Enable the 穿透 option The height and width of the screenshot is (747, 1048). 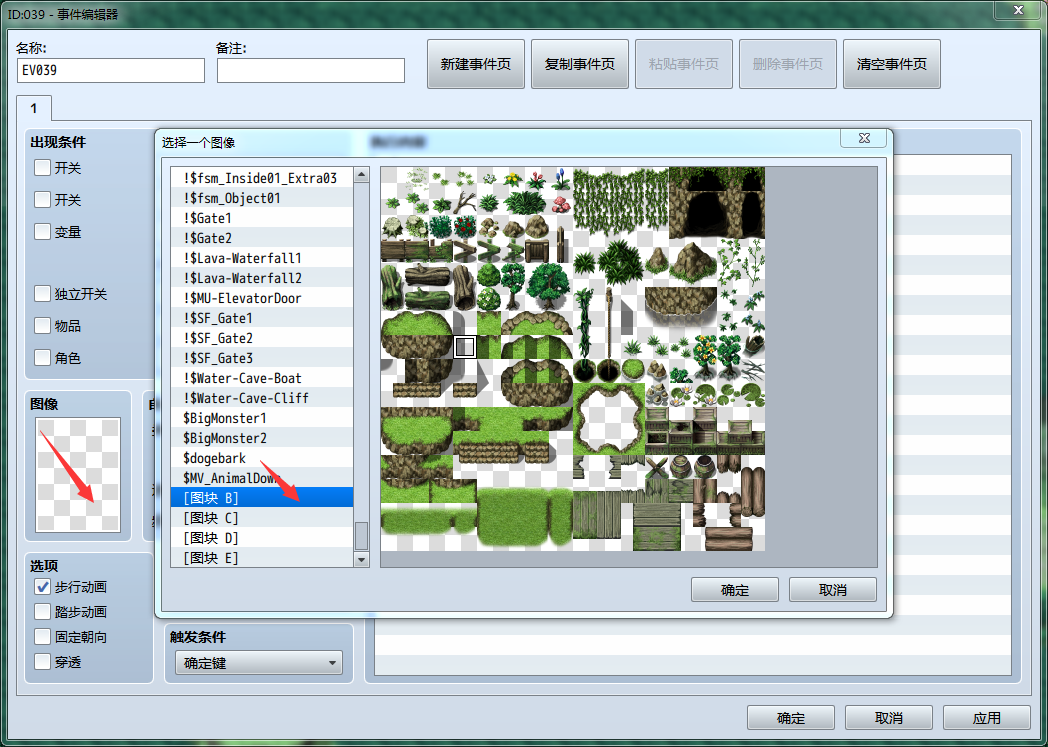coord(42,661)
